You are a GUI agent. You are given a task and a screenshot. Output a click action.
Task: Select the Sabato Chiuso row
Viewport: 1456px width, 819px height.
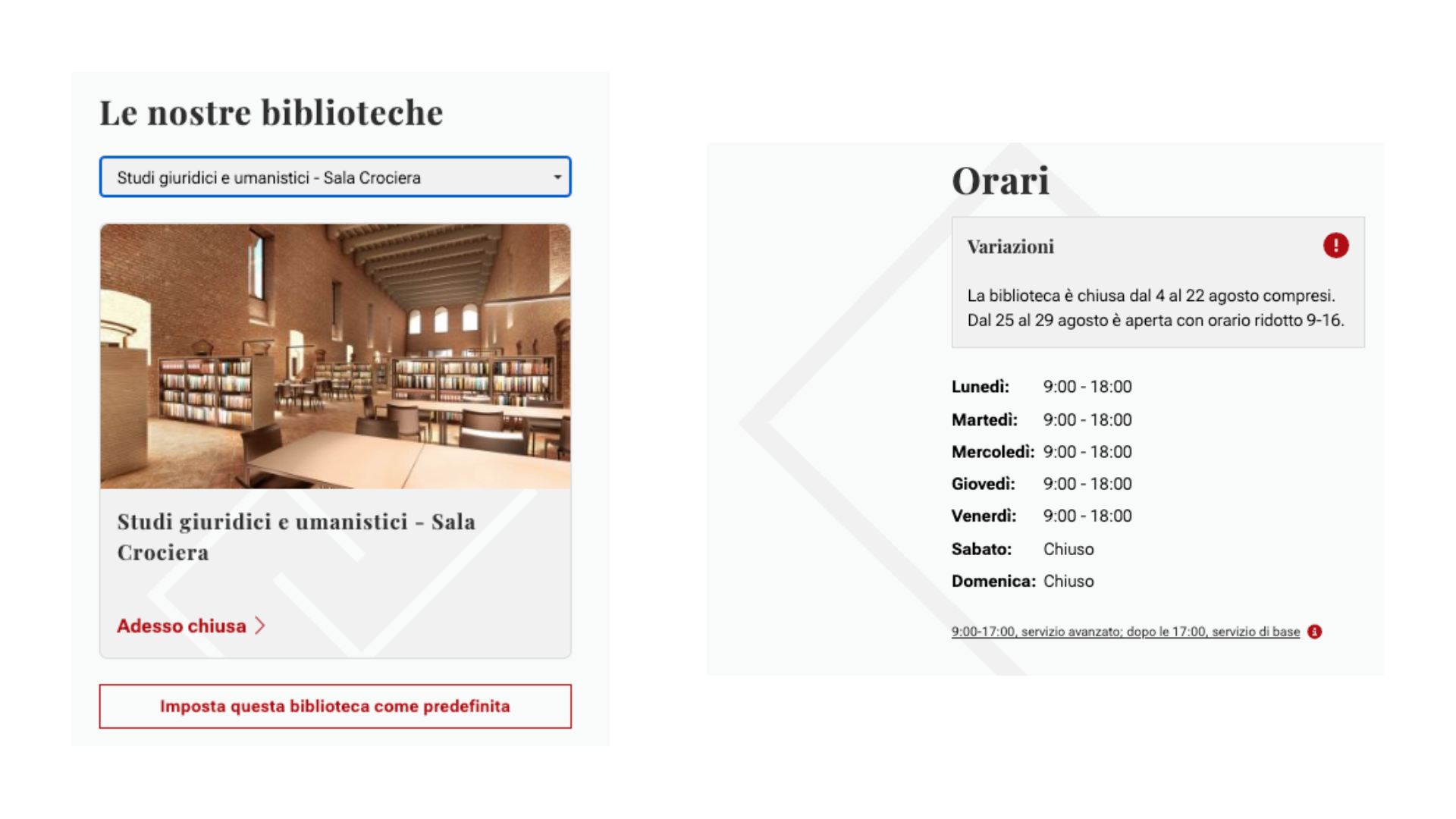click(x=1023, y=549)
